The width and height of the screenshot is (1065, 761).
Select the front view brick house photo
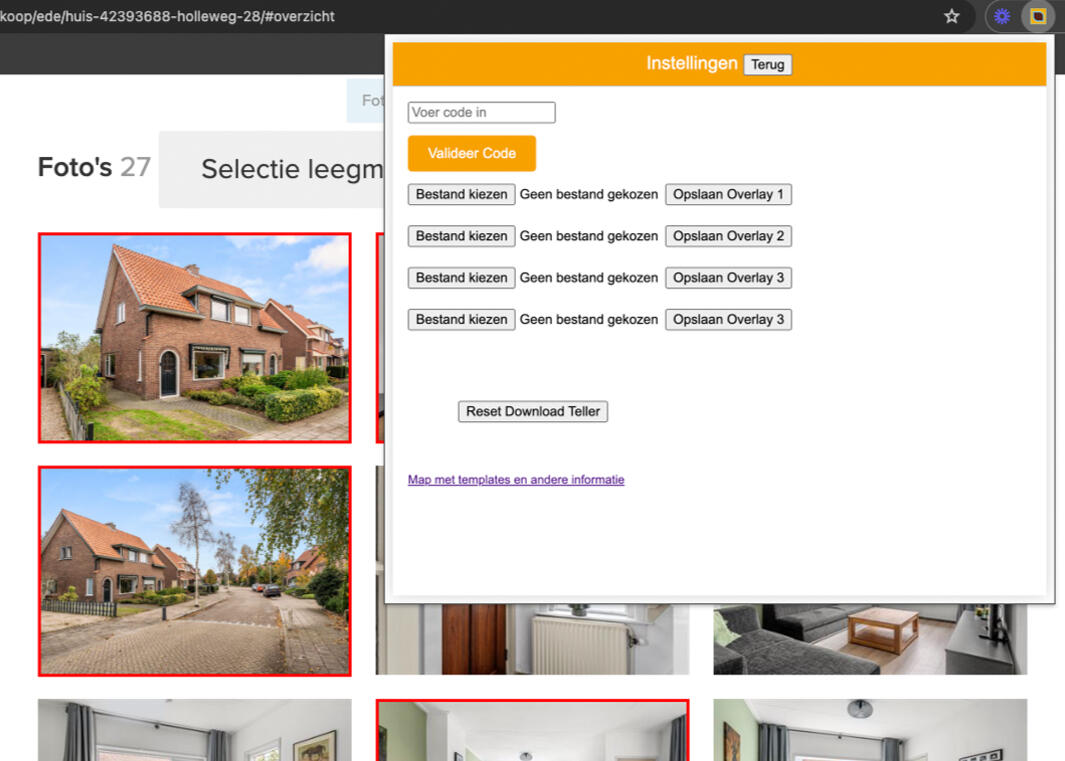point(194,338)
